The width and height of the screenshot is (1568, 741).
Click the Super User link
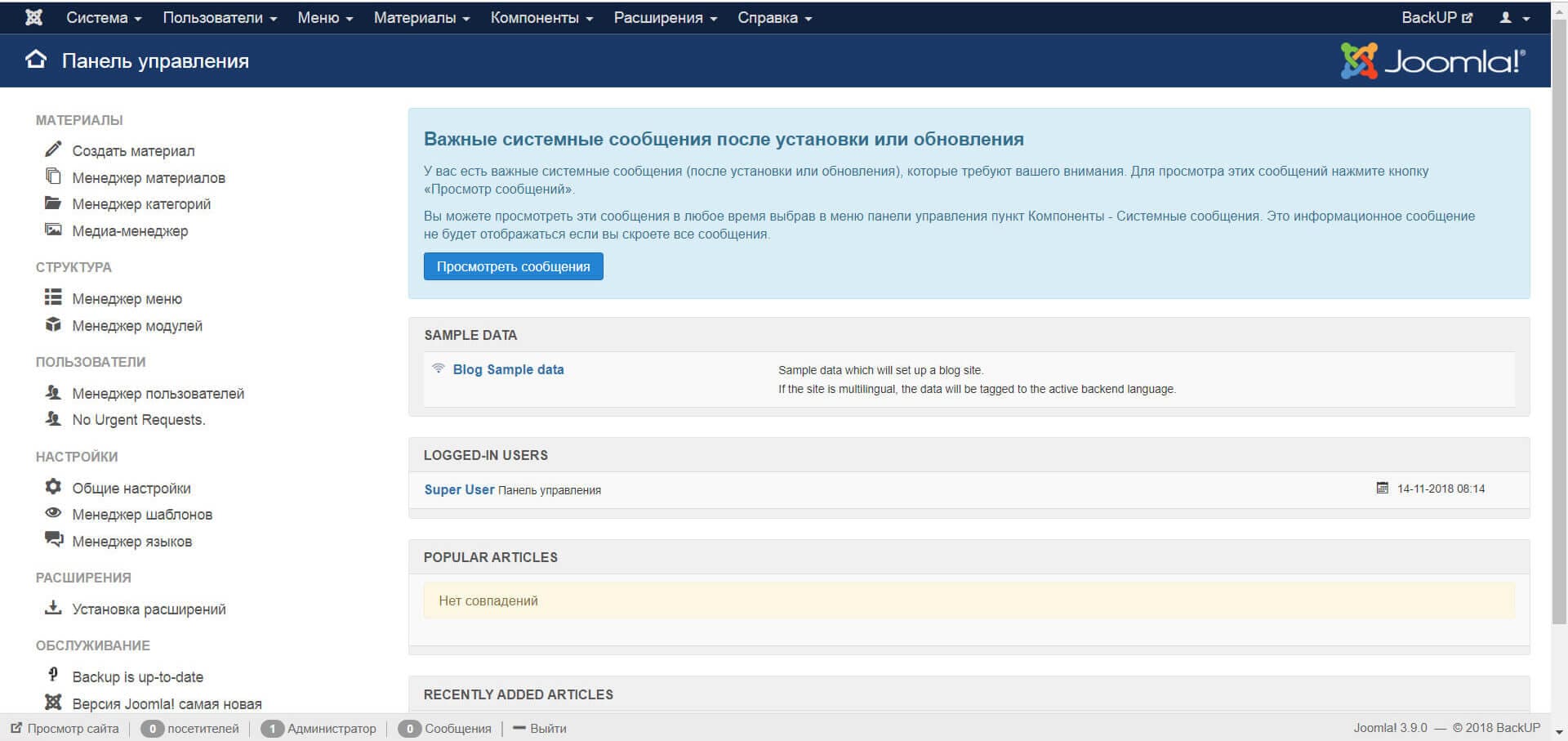click(x=459, y=489)
